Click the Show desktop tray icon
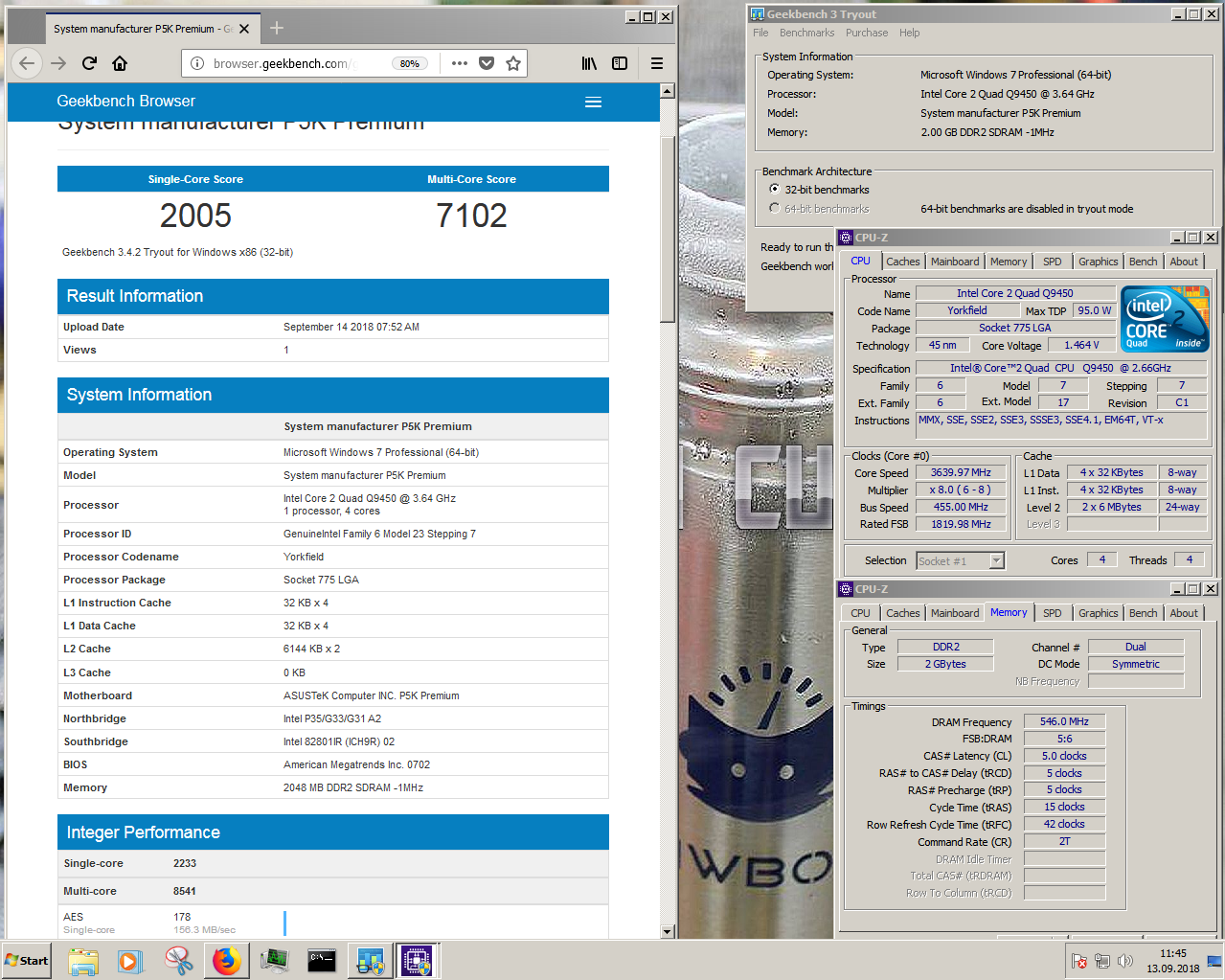The width and height of the screenshot is (1225, 980). coord(1214,960)
